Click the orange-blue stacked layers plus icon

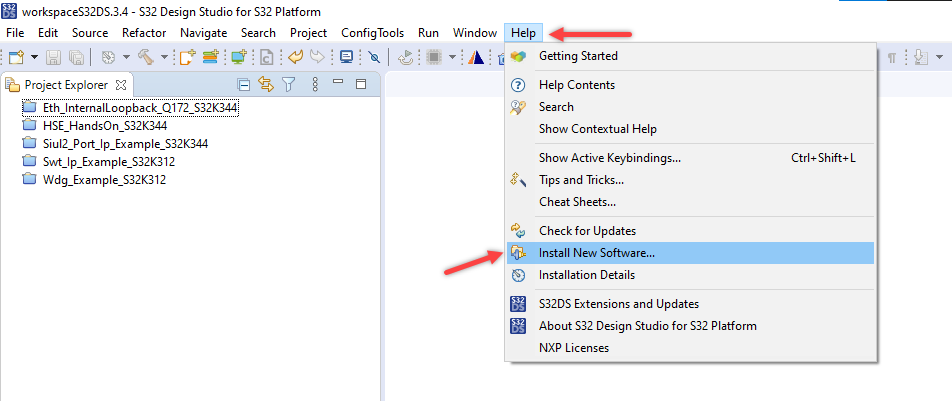(x=211, y=57)
